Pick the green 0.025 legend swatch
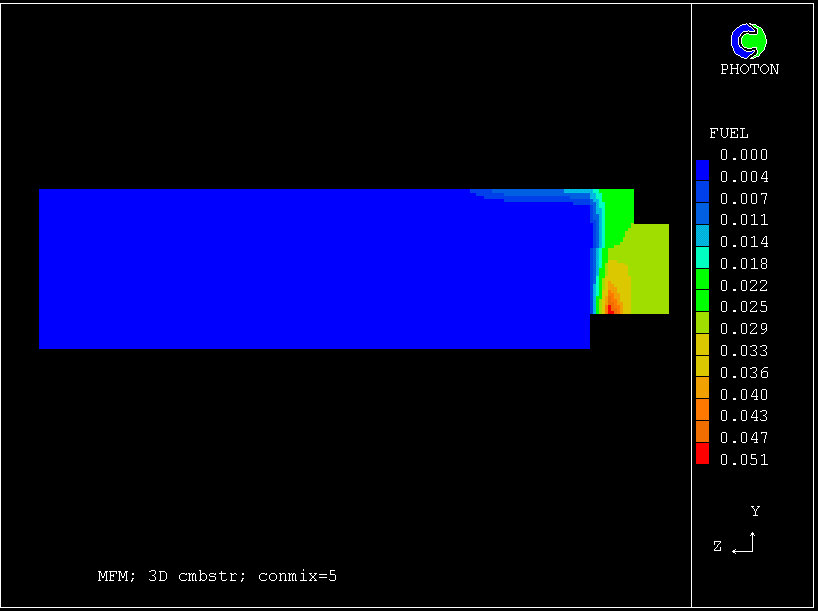 pos(702,300)
